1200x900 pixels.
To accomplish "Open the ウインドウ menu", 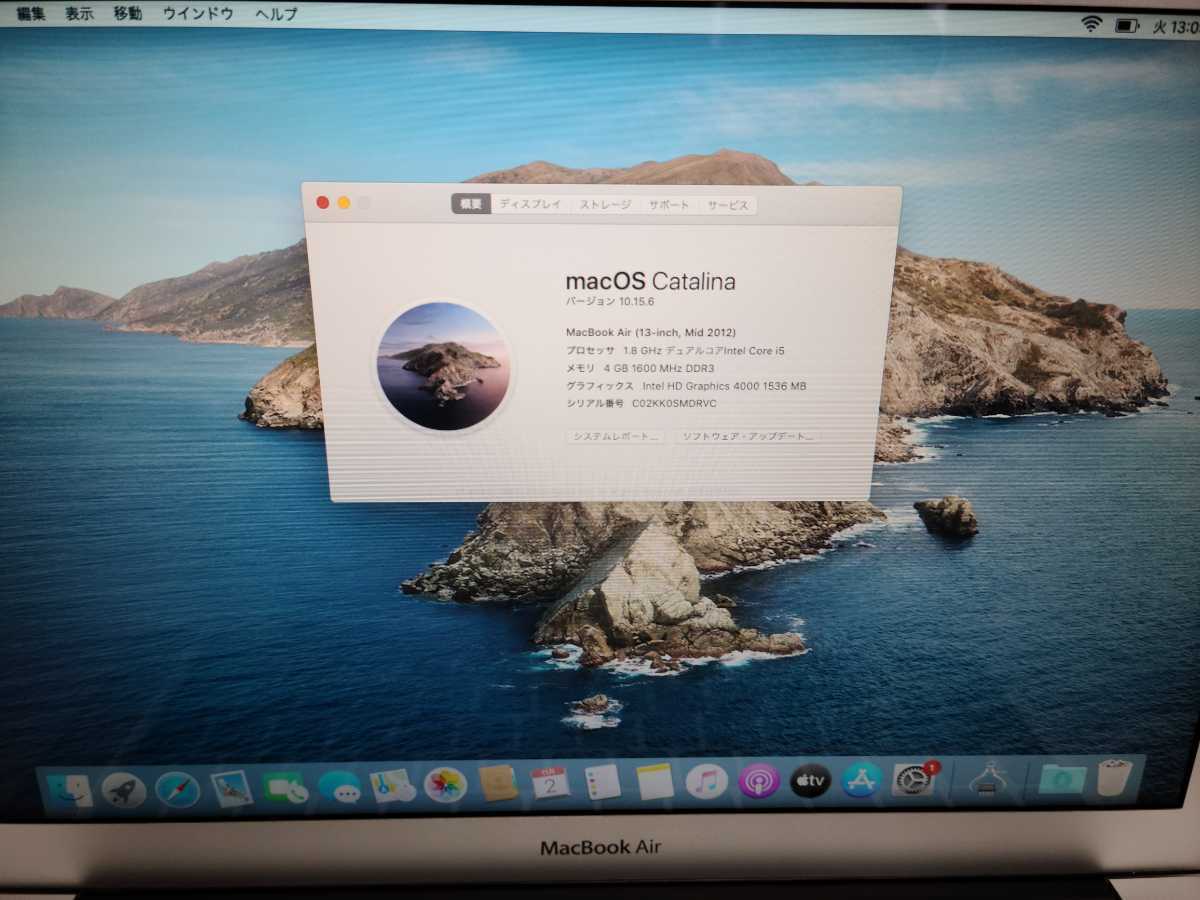I will tap(198, 13).
